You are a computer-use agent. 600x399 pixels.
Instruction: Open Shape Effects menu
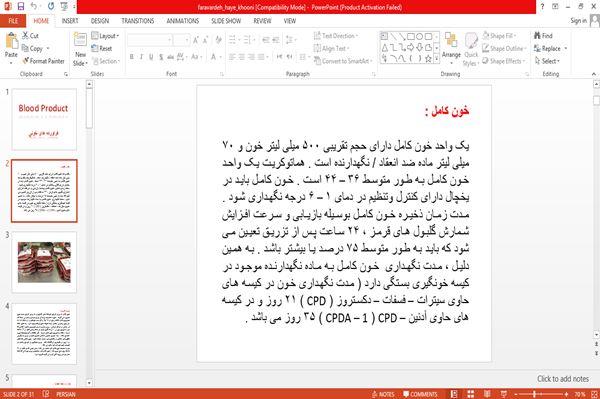pyautogui.click(x=503, y=61)
